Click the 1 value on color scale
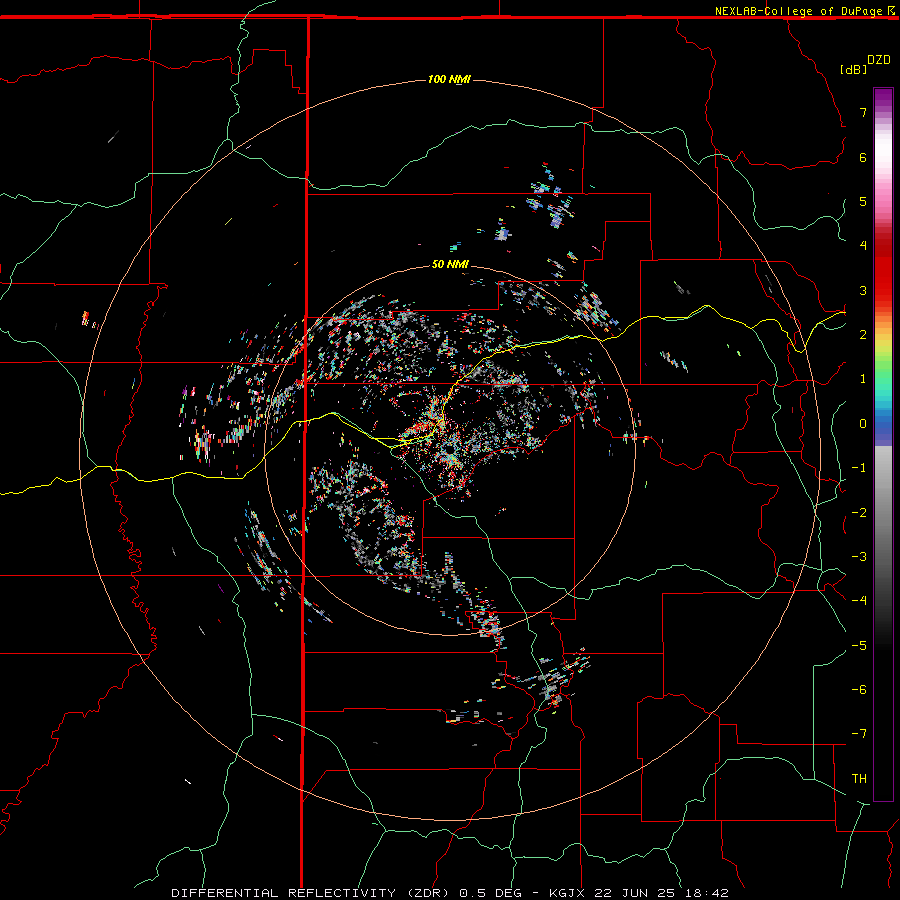900x900 pixels. coord(863,379)
